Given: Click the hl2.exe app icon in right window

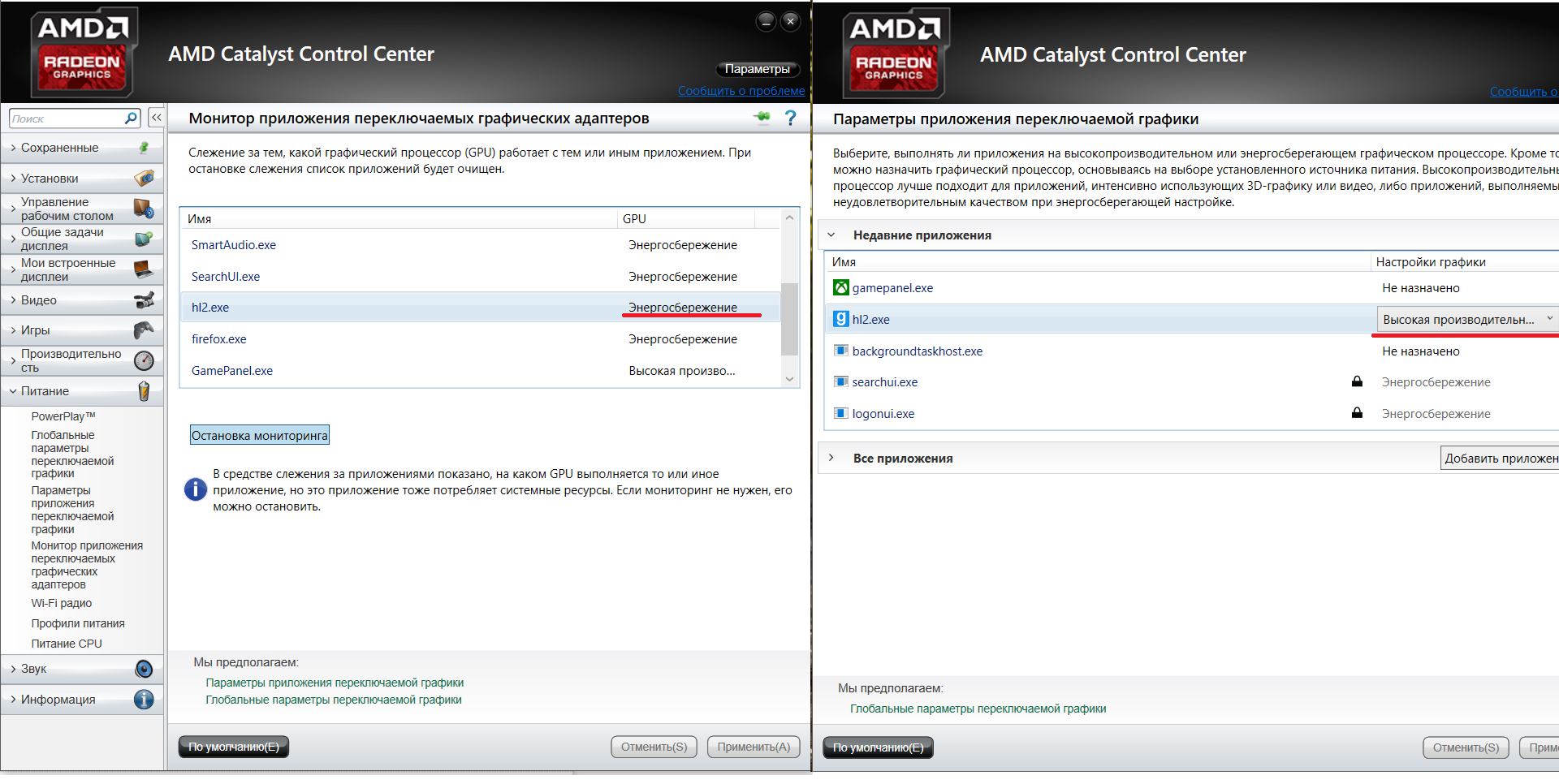Looking at the screenshot, I should coord(841,319).
